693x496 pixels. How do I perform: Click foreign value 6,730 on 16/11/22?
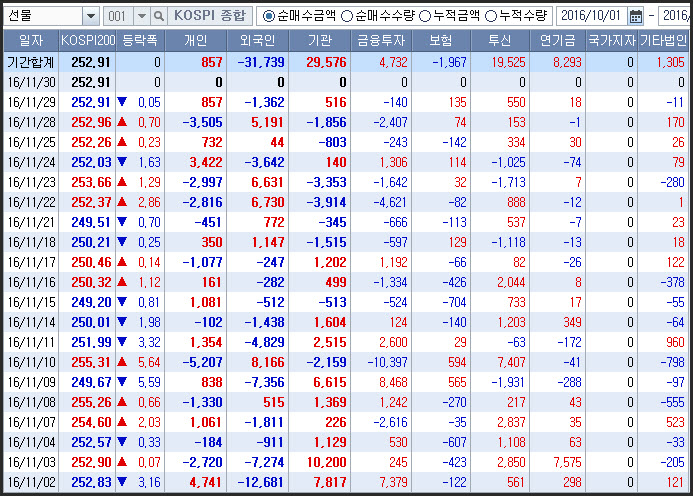point(267,202)
